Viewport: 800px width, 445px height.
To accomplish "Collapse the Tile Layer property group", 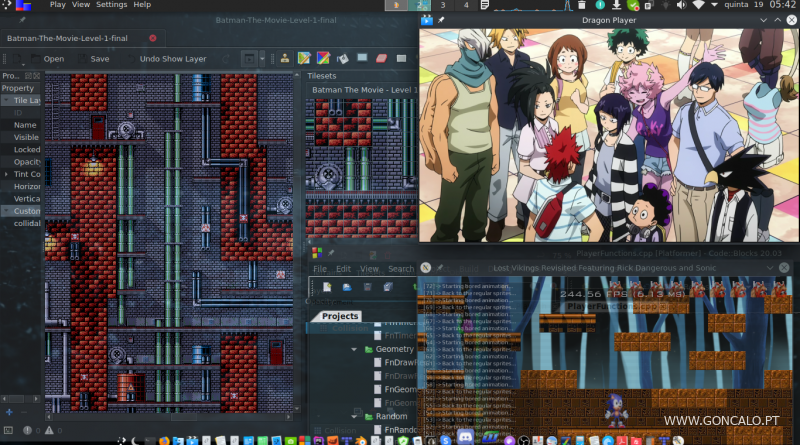I will click(6, 101).
